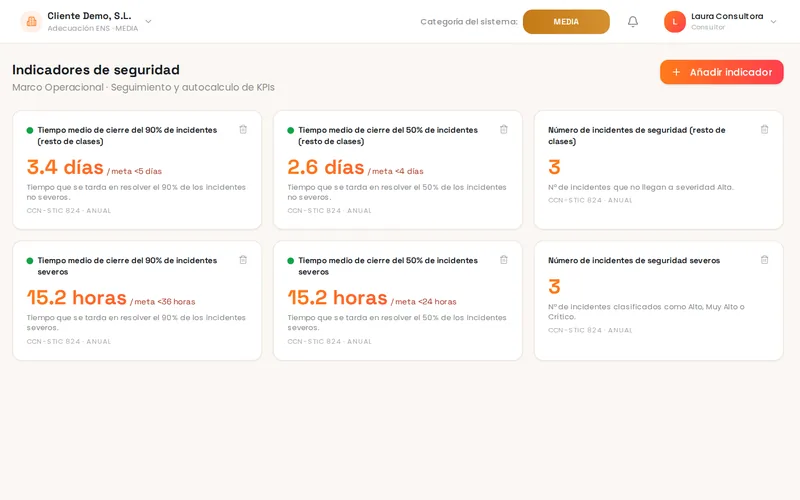
Task: Expand the Laura Consultora user menu chevron
Action: (773, 21)
